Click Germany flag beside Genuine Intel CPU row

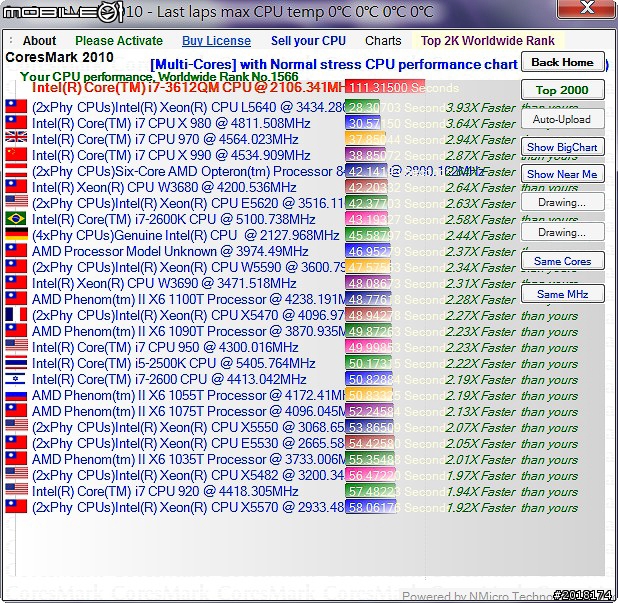[x=16, y=234]
